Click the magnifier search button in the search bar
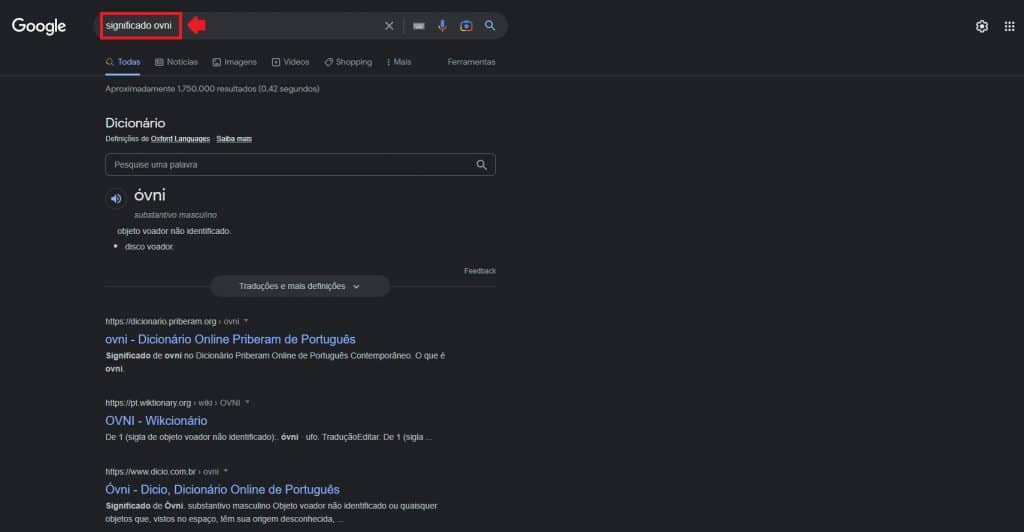This screenshot has height=532, width=1024. [x=490, y=26]
